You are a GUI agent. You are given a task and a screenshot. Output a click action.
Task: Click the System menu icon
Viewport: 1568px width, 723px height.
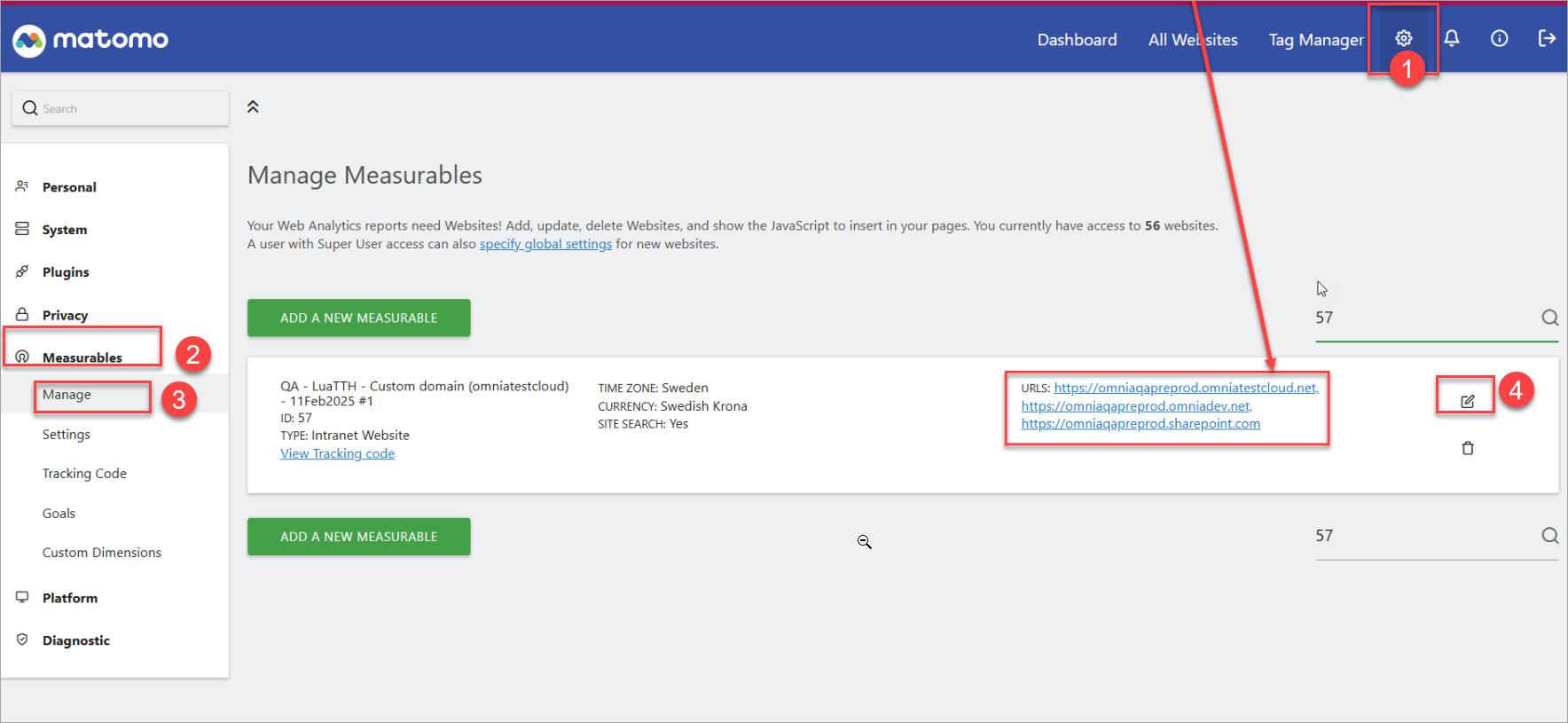tap(22, 229)
